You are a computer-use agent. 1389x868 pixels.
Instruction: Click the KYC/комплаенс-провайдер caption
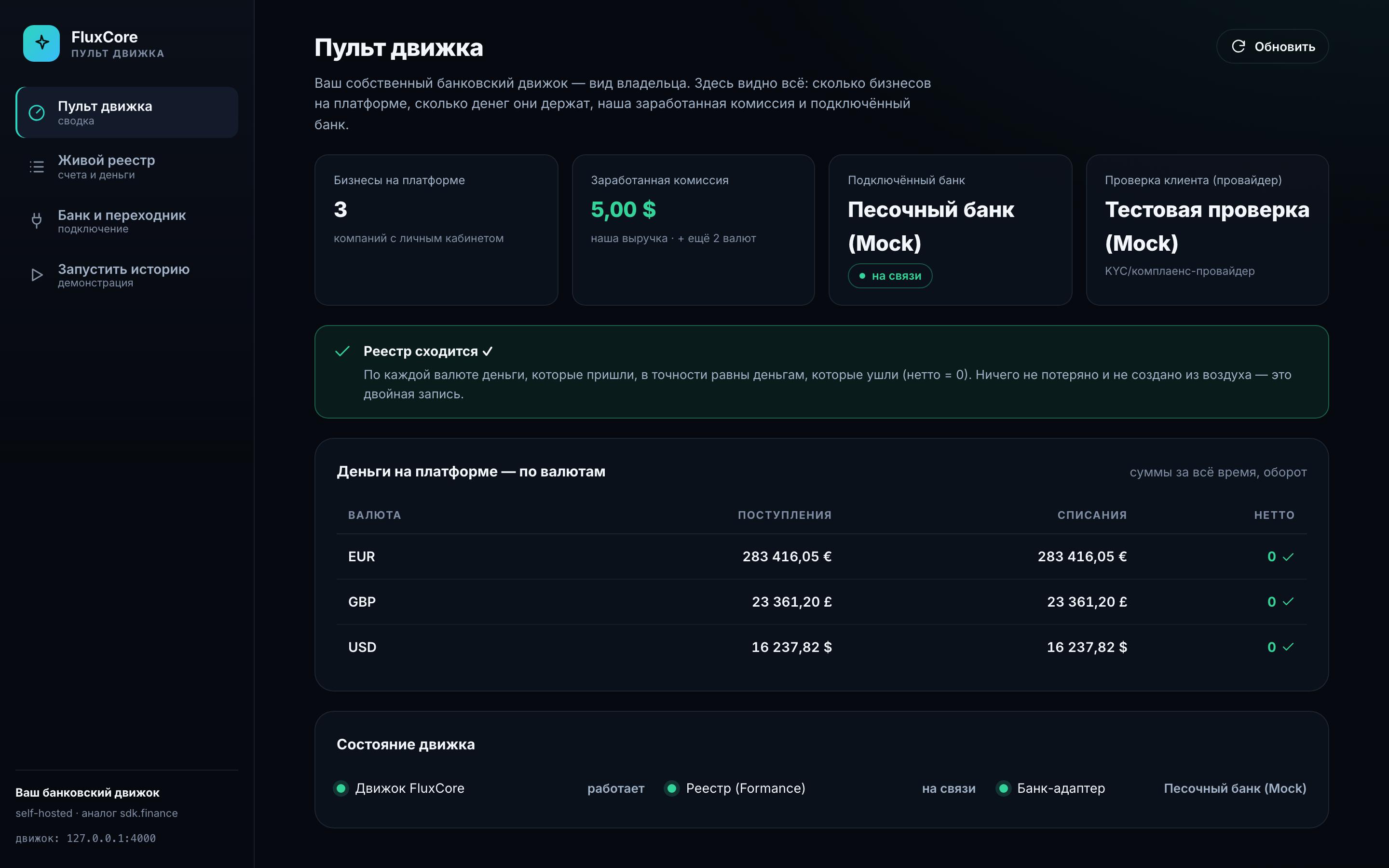(x=1180, y=271)
